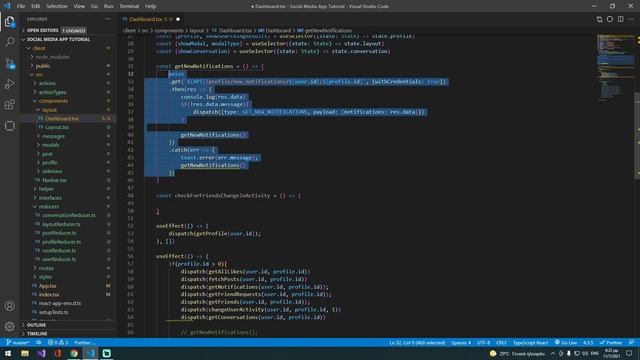
Task: Collapse the reducers folder
Action: pos(68,207)
